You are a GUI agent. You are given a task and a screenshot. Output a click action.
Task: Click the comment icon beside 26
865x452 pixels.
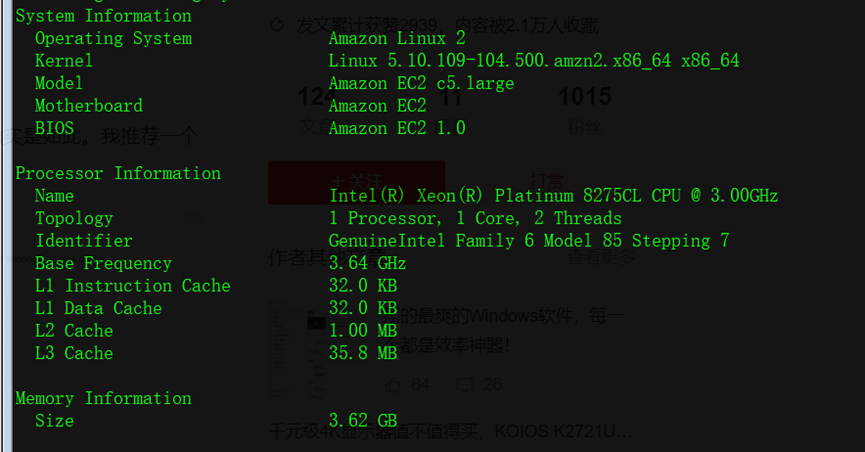pos(464,385)
